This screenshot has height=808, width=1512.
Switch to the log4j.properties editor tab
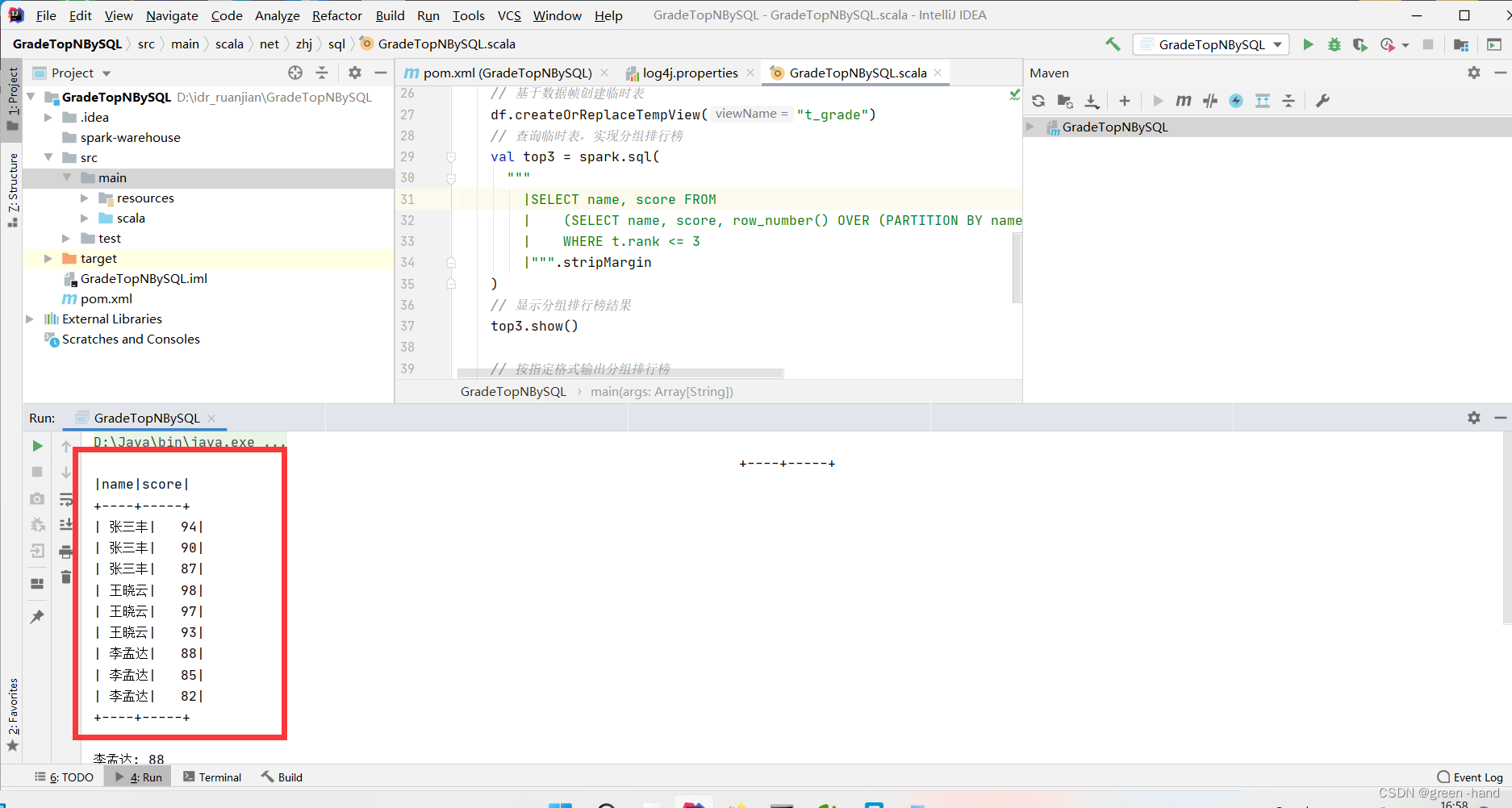coord(690,73)
